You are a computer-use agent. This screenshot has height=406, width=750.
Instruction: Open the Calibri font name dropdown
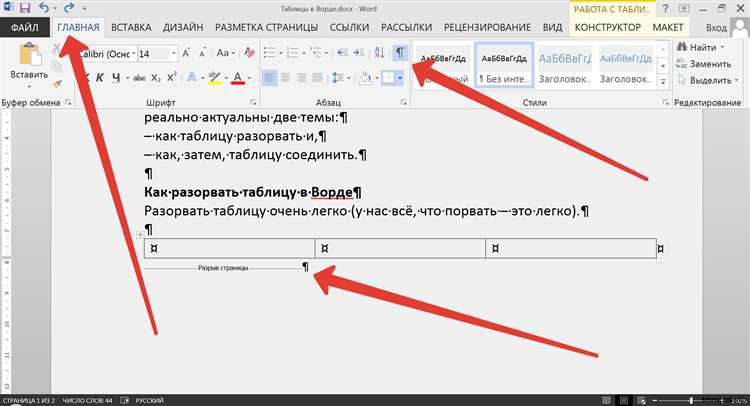click(x=134, y=54)
